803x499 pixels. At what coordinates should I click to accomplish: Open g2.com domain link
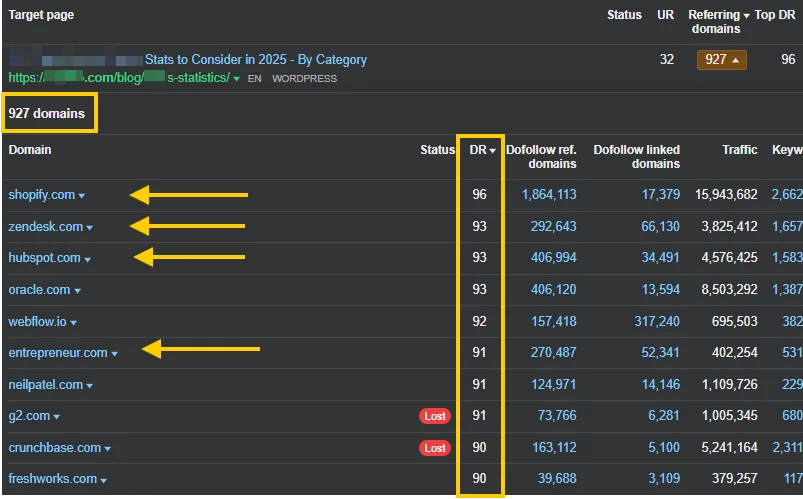[29, 416]
